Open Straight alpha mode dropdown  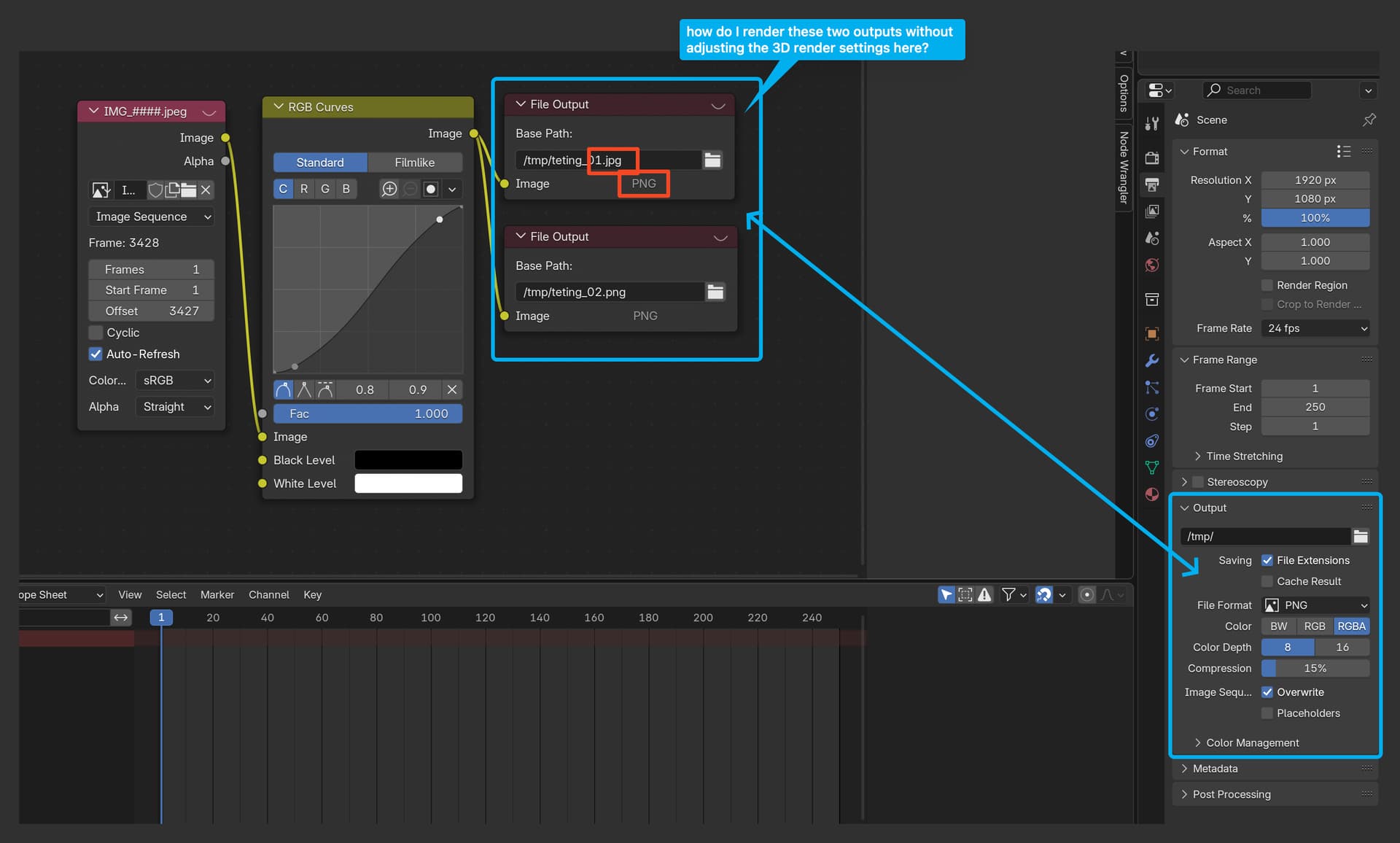pyautogui.click(x=175, y=407)
